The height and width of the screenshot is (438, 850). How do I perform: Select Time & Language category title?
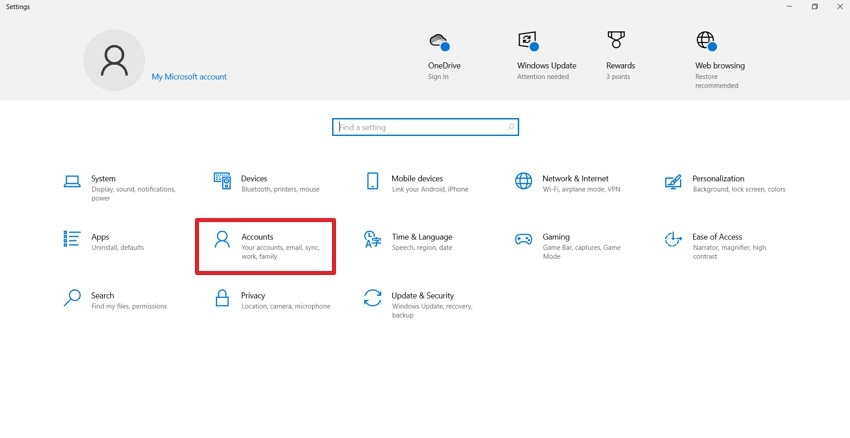coord(422,237)
